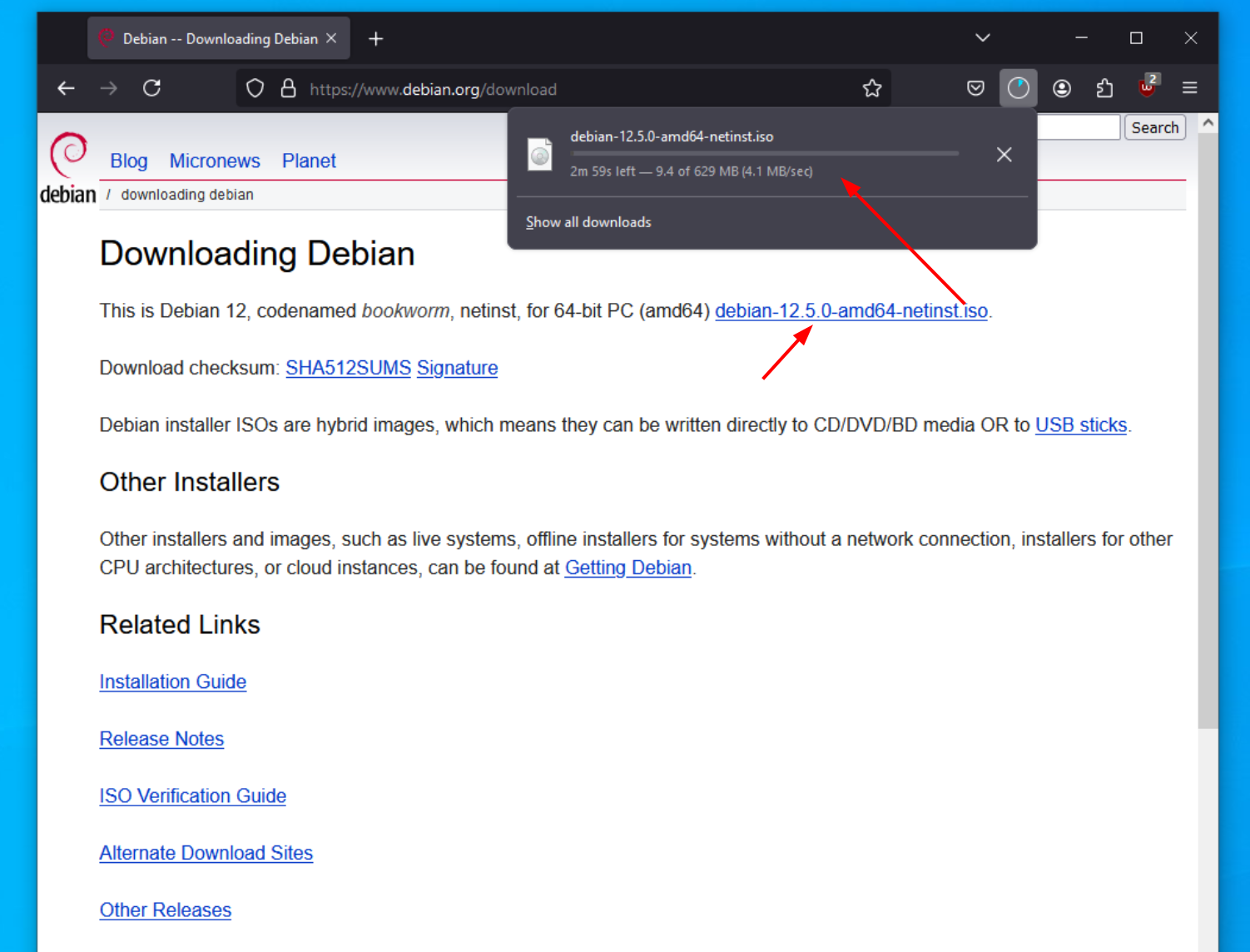Click the Debian swirl logo
Viewport: 1250px width, 952px height.
click(x=68, y=155)
